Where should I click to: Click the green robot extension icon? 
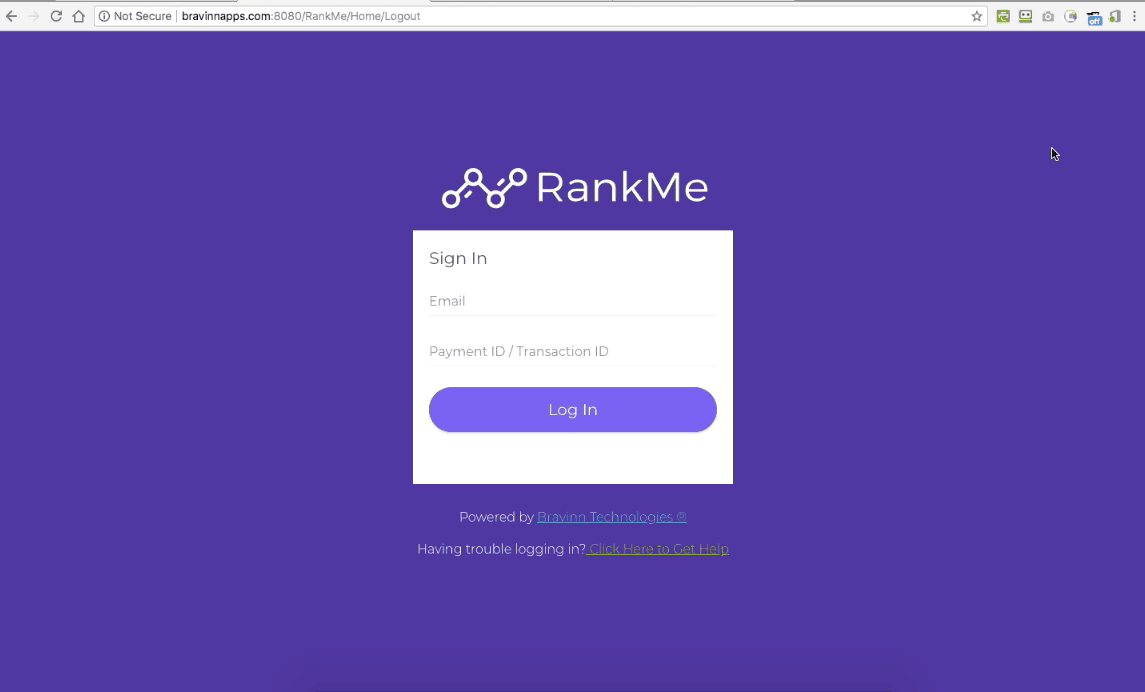click(x=1025, y=16)
